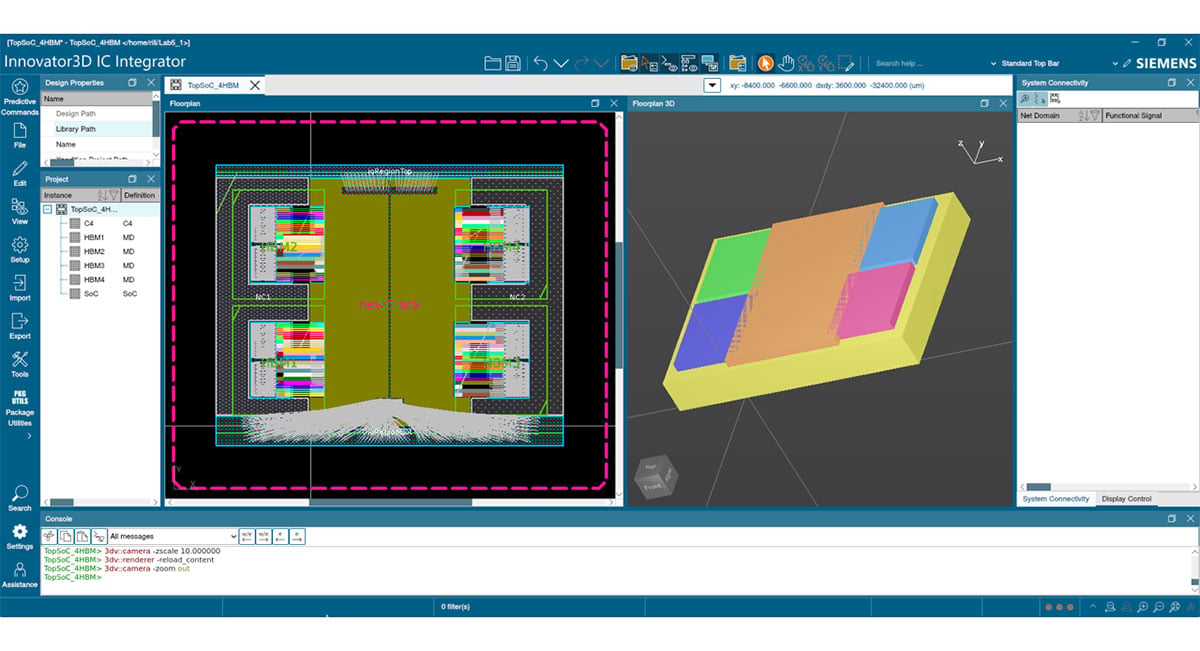Expand more sidebar items chevron
This screenshot has width=1200, height=651.
click(x=29, y=436)
